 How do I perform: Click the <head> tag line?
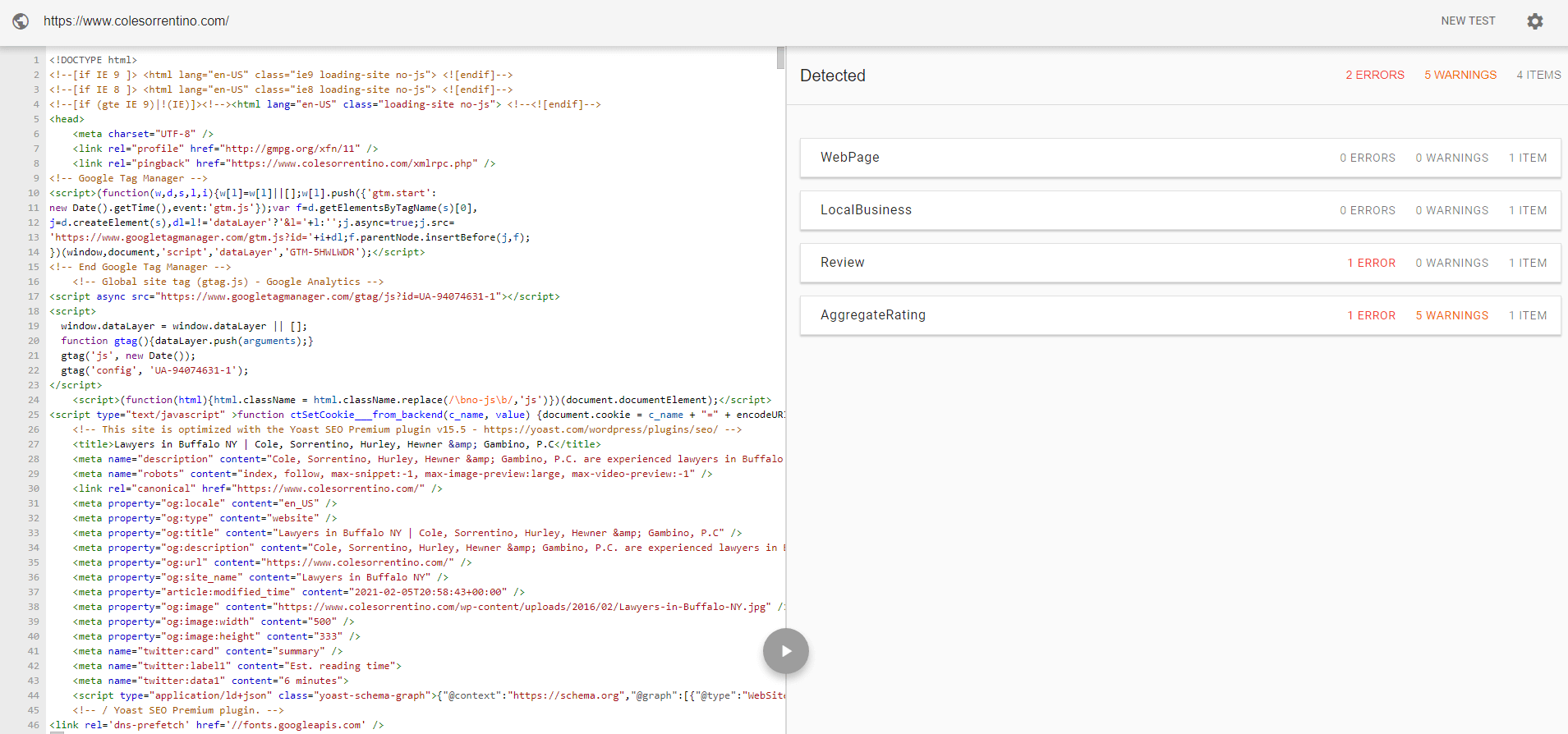coord(67,119)
